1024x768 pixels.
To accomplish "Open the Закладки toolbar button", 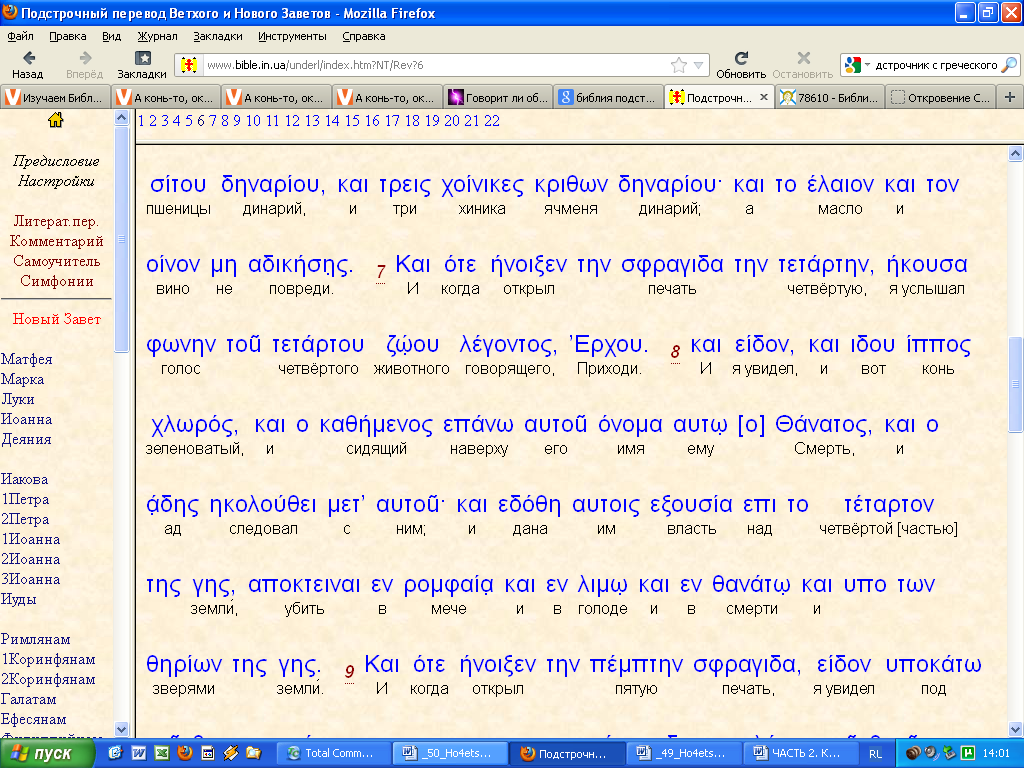I will (142, 65).
